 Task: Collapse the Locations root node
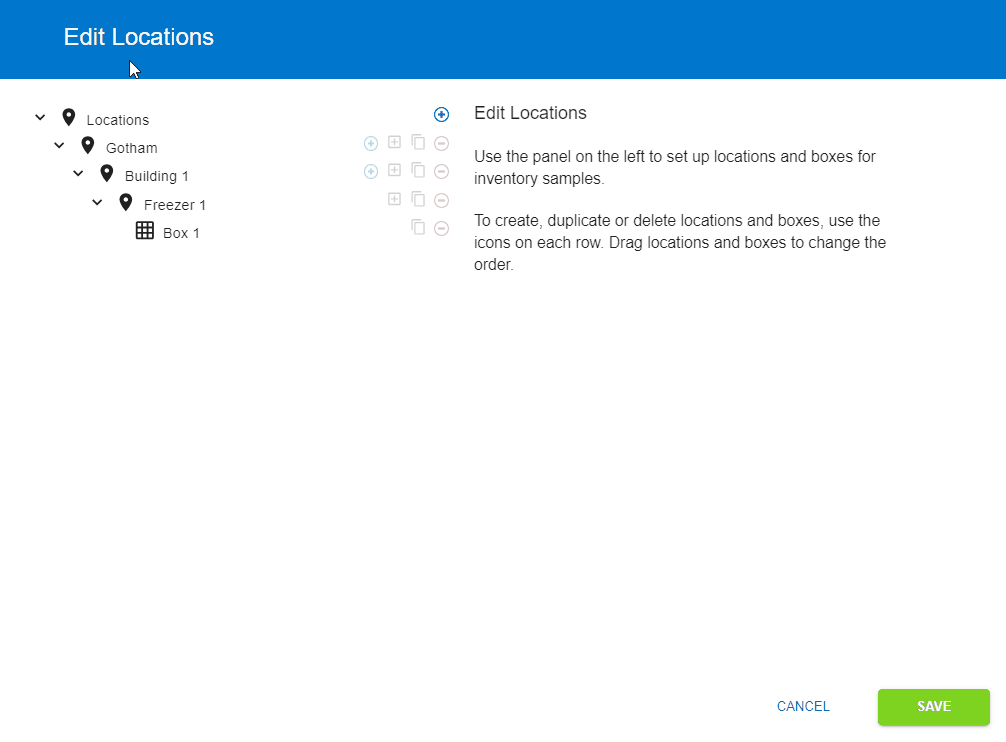40,118
